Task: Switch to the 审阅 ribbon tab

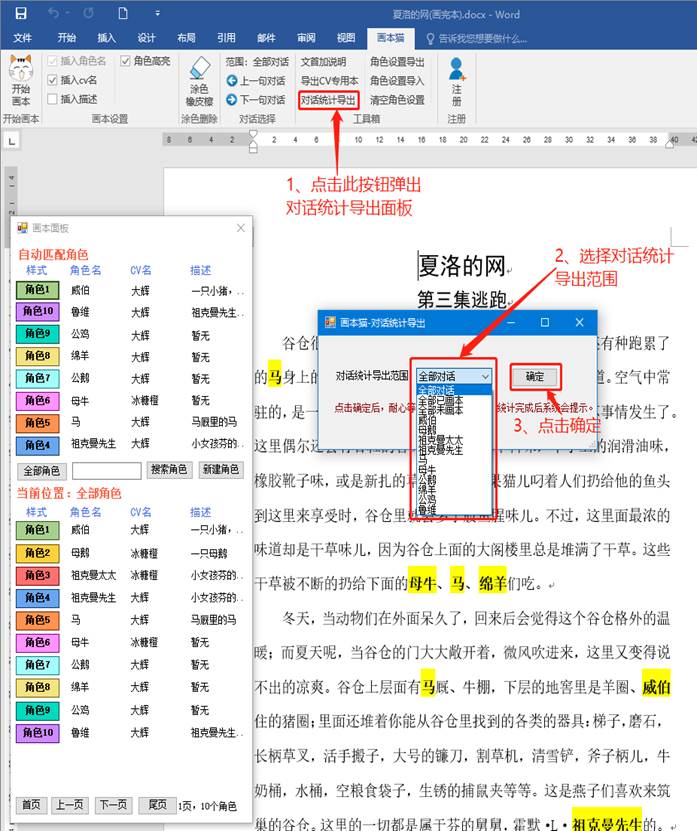Action: [x=306, y=38]
